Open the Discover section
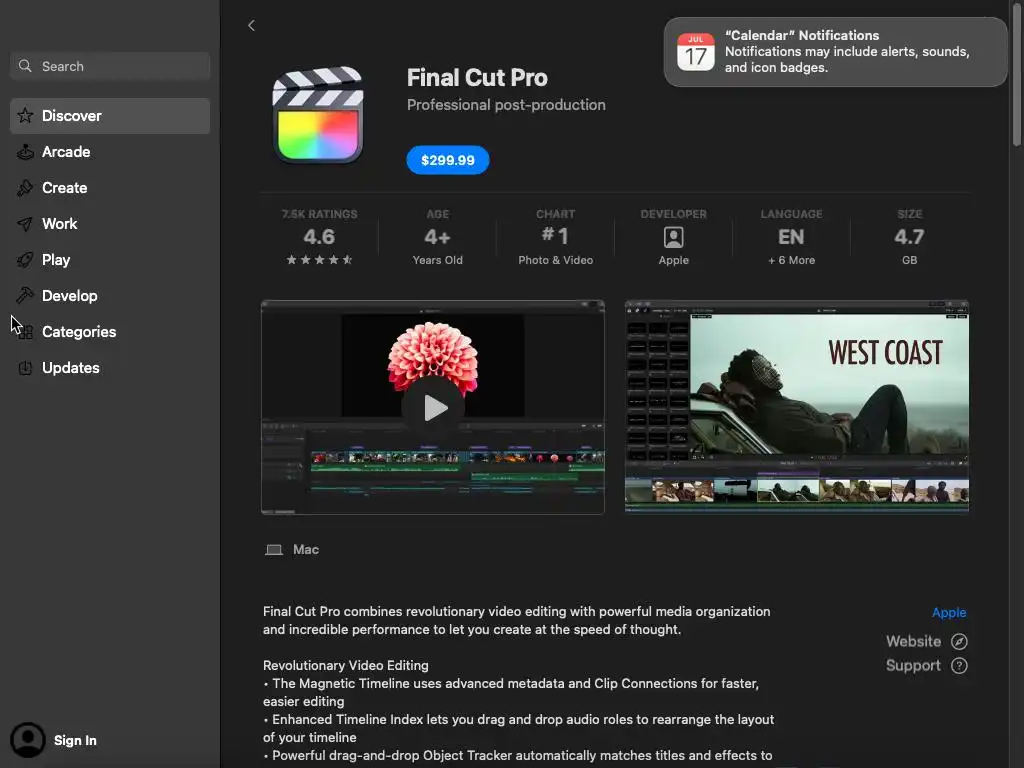Viewport: 1024px width, 768px height. 110,116
